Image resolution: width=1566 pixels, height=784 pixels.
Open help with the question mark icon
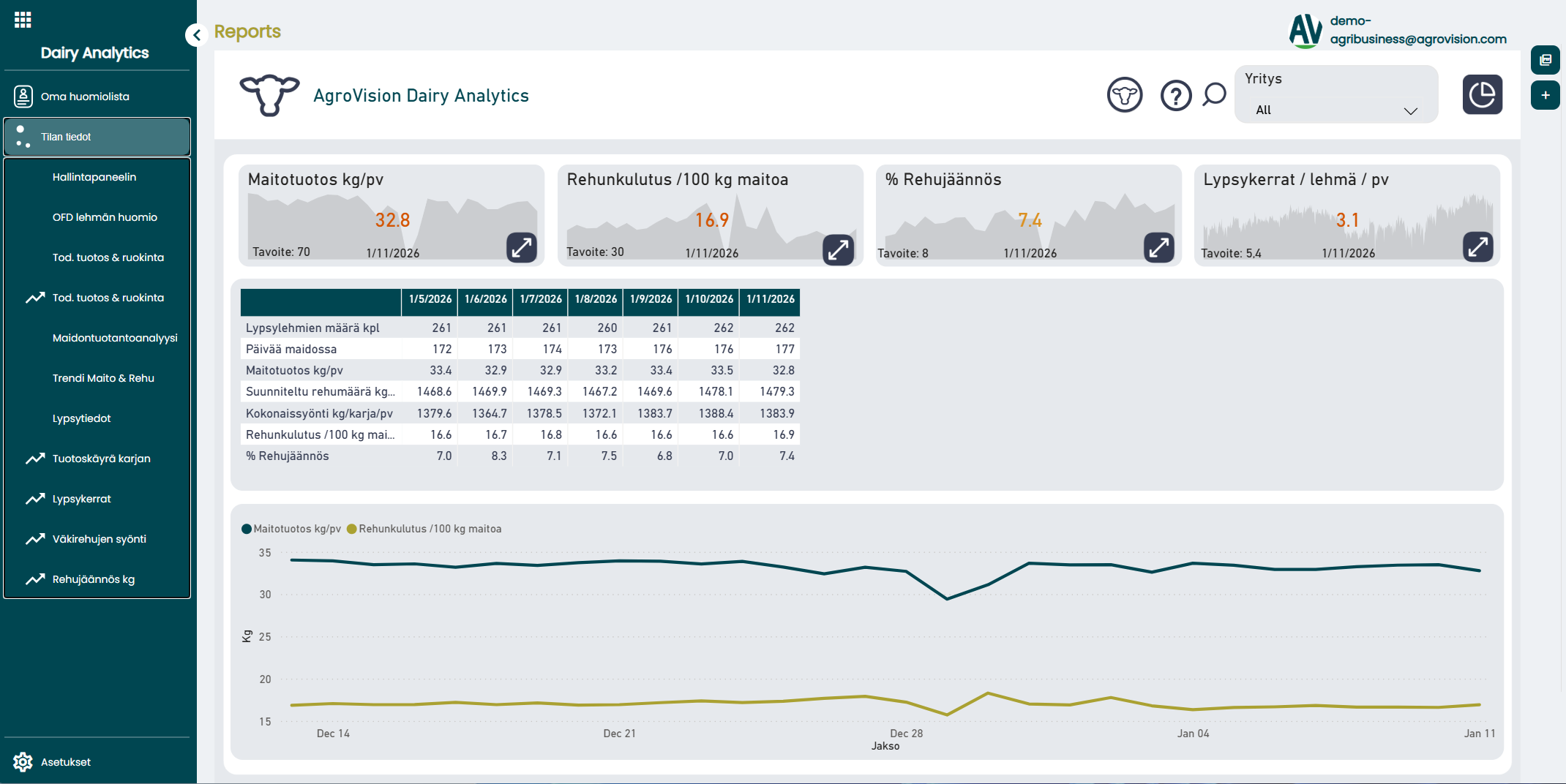[x=1175, y=95]
